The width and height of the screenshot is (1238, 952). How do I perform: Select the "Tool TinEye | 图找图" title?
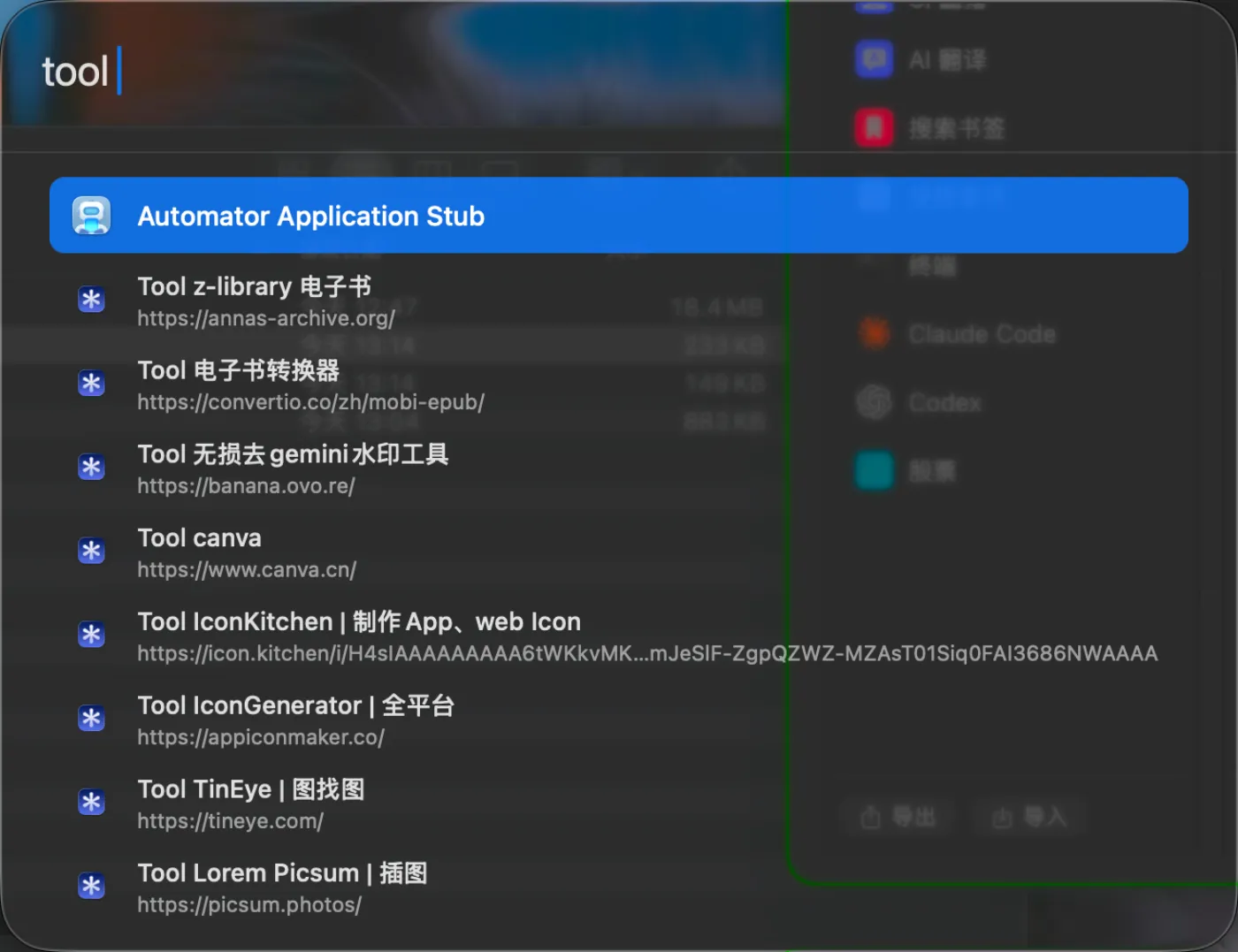[x=251, y=789]
